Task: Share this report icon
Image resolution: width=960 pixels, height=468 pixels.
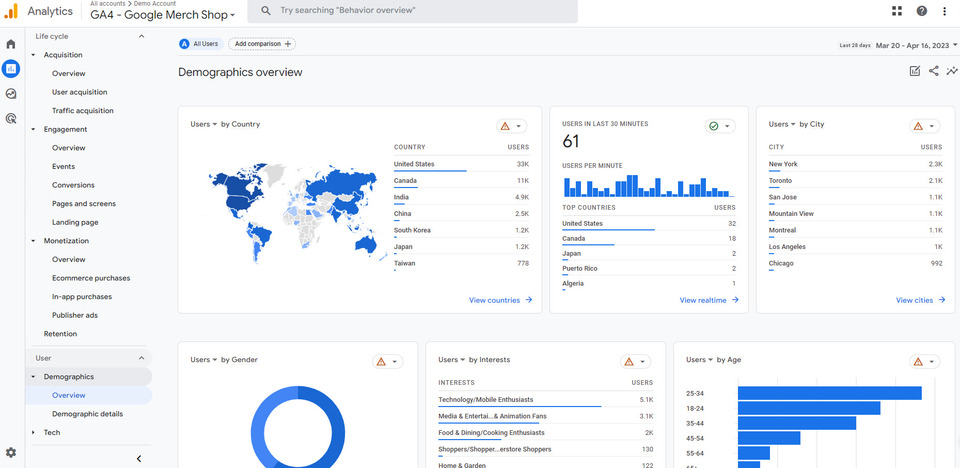Action: coord(934,71)
